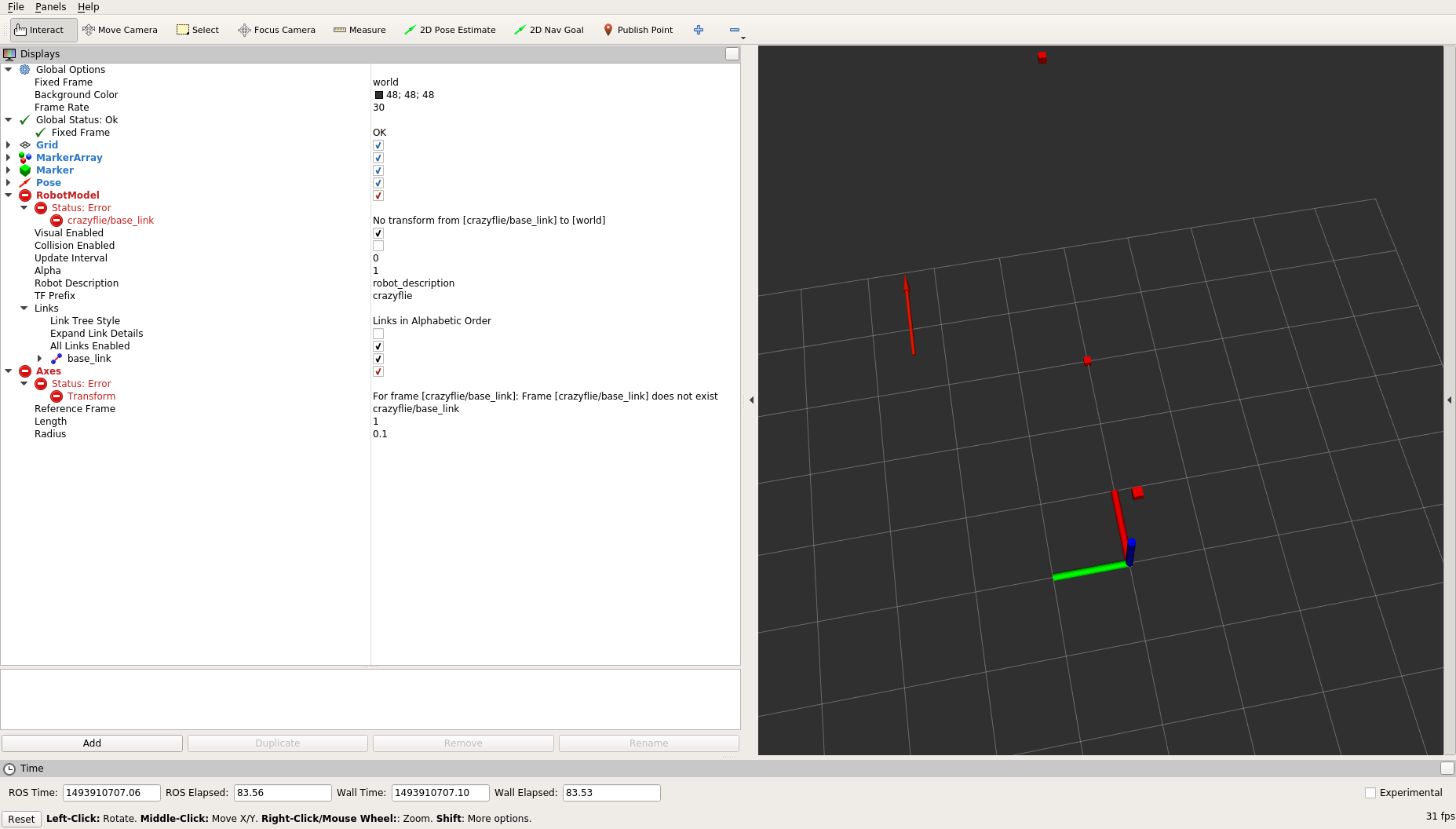This screenshot has height=829, width=1456.
Task: Collapse the Global Options section
Action: pyautogui.click(x=9, y=70)
